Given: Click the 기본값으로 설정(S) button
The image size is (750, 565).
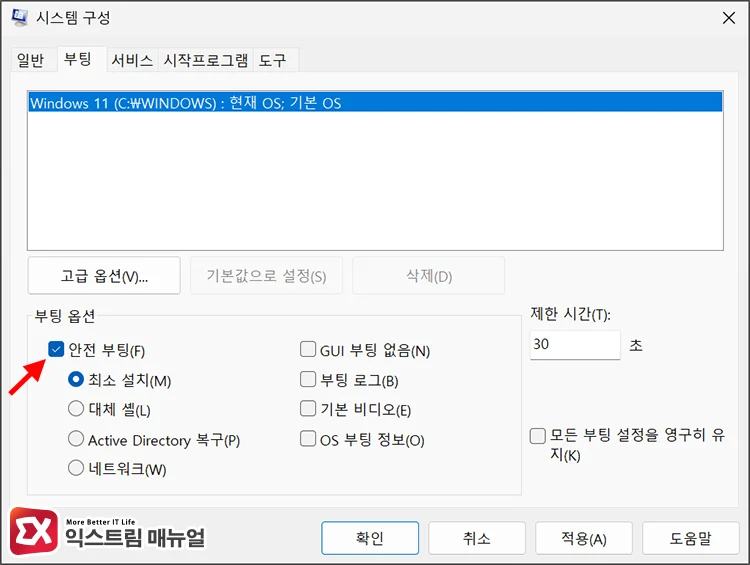Looking at the screenshot, I should coord(266,276).
